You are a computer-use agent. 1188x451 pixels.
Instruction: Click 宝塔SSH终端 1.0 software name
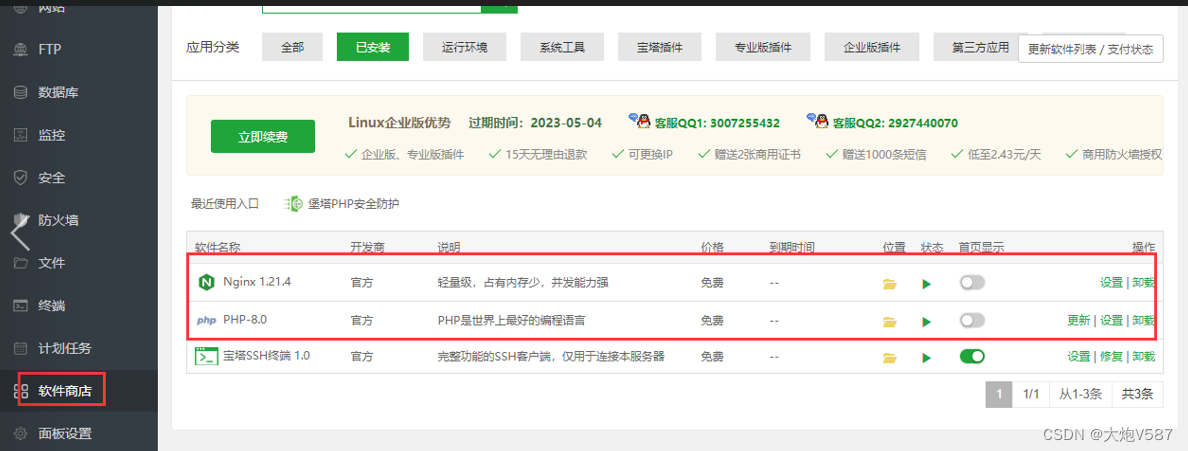click(267, 356)
